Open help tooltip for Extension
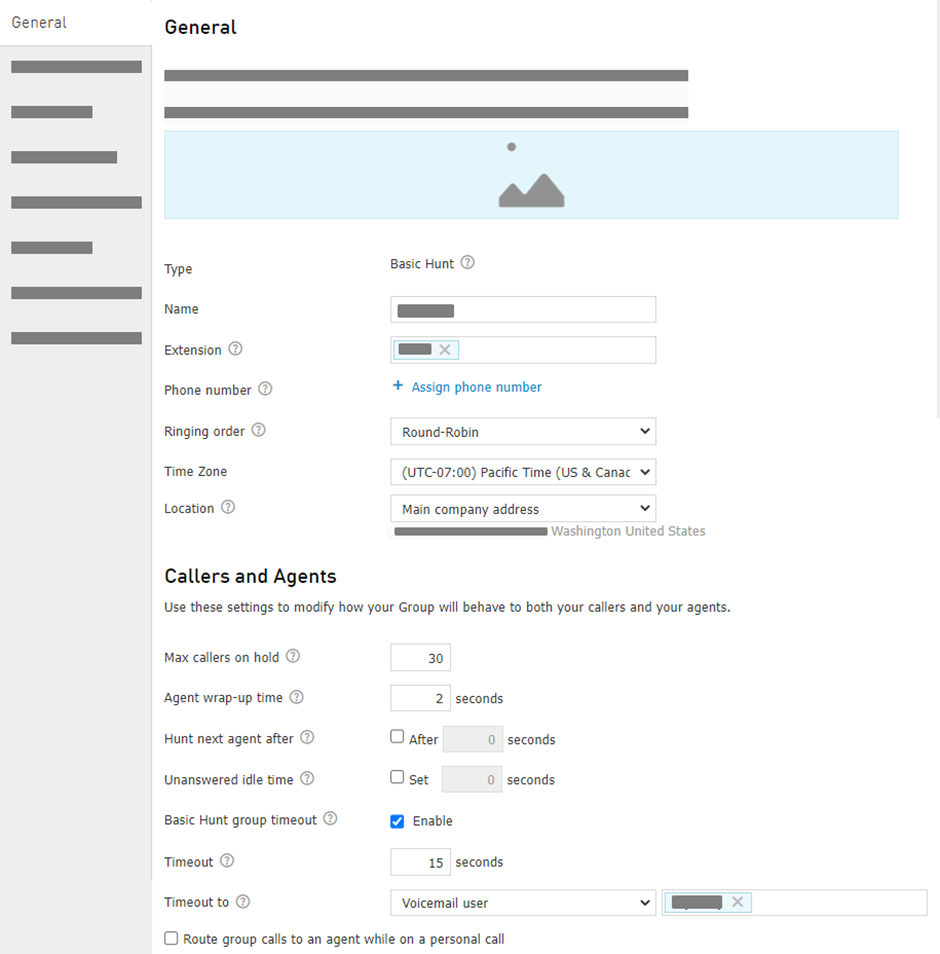The image size is (940, 954). tap(235, 349)
